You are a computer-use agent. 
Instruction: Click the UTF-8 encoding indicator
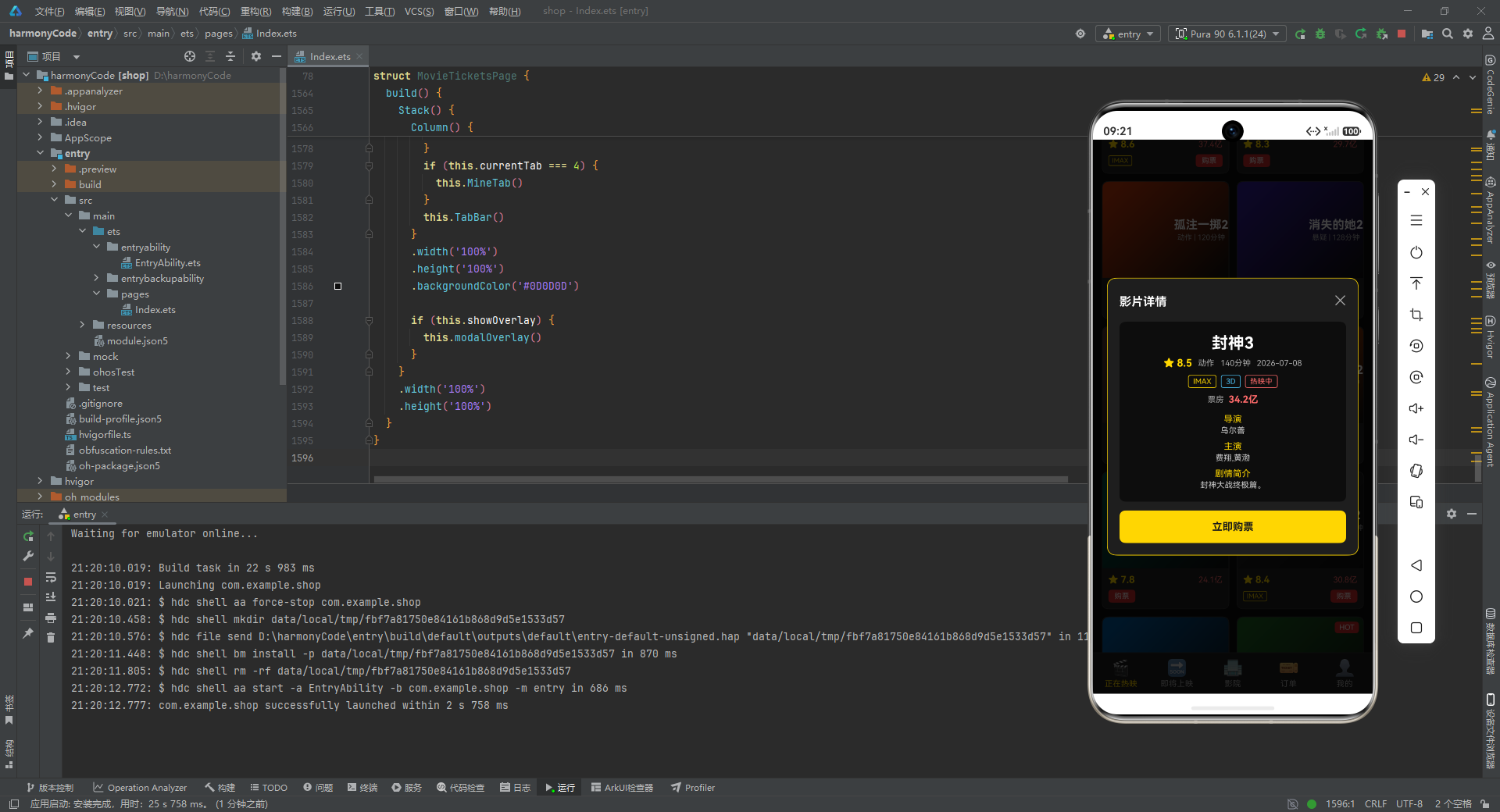pos(1409,804)
